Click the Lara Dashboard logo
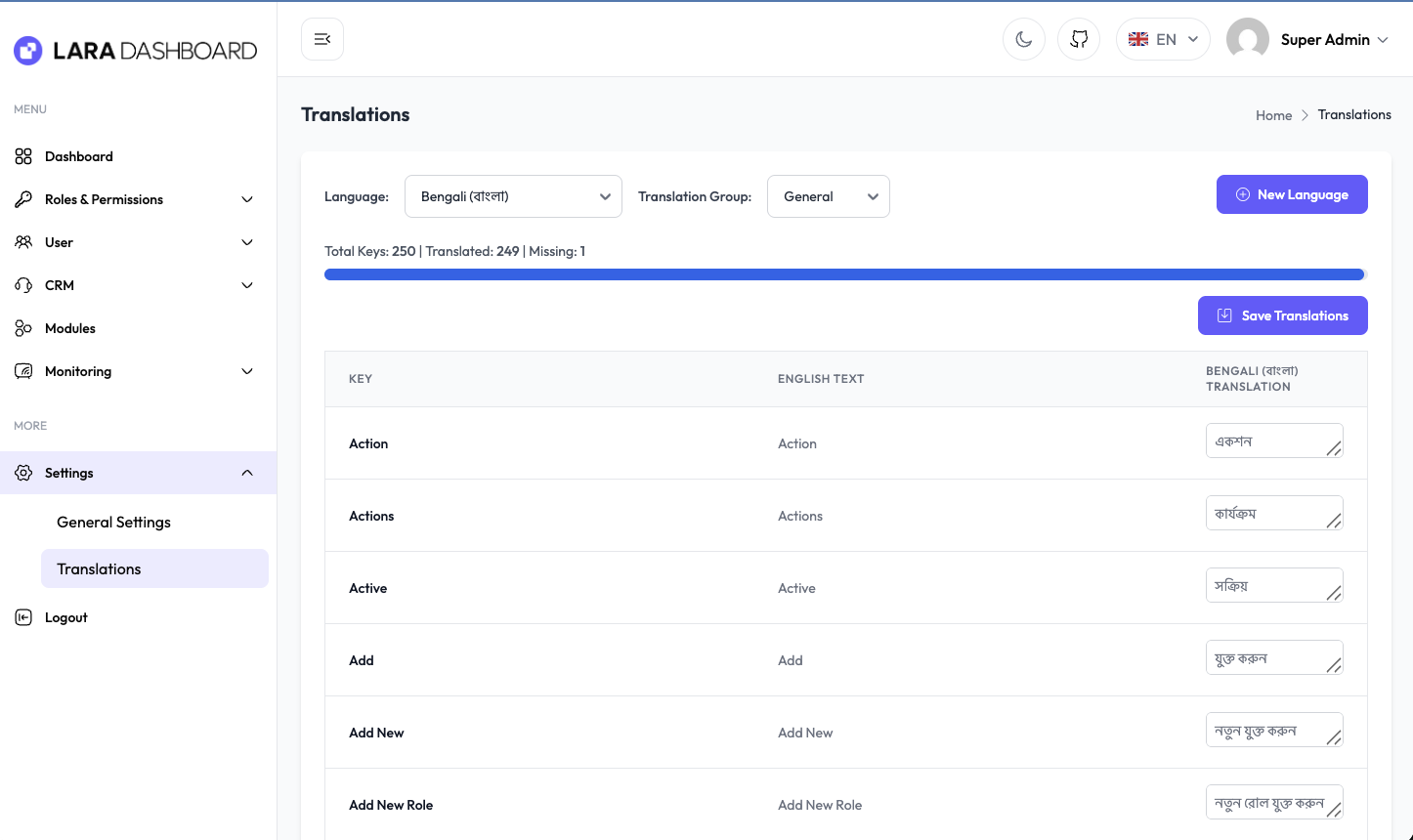 coord(136,51)
